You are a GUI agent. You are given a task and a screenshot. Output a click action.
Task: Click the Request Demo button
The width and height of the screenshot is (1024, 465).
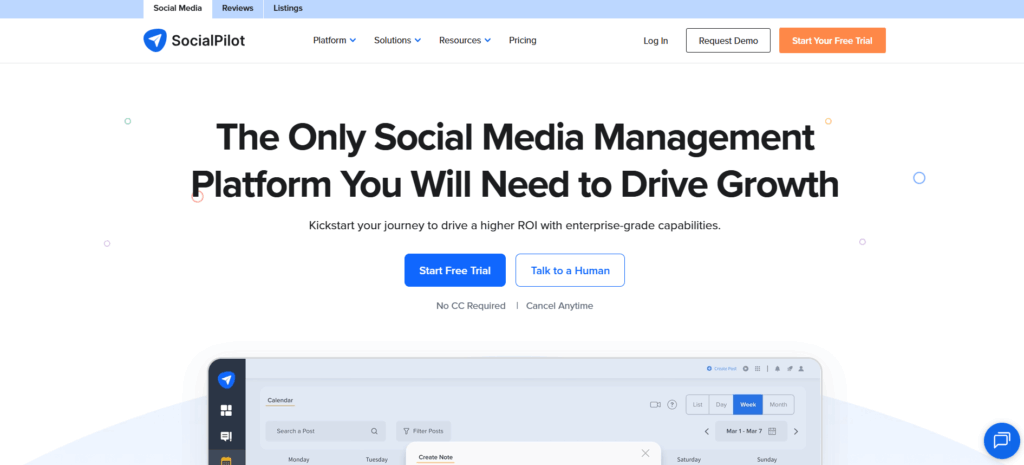[728, 40]
